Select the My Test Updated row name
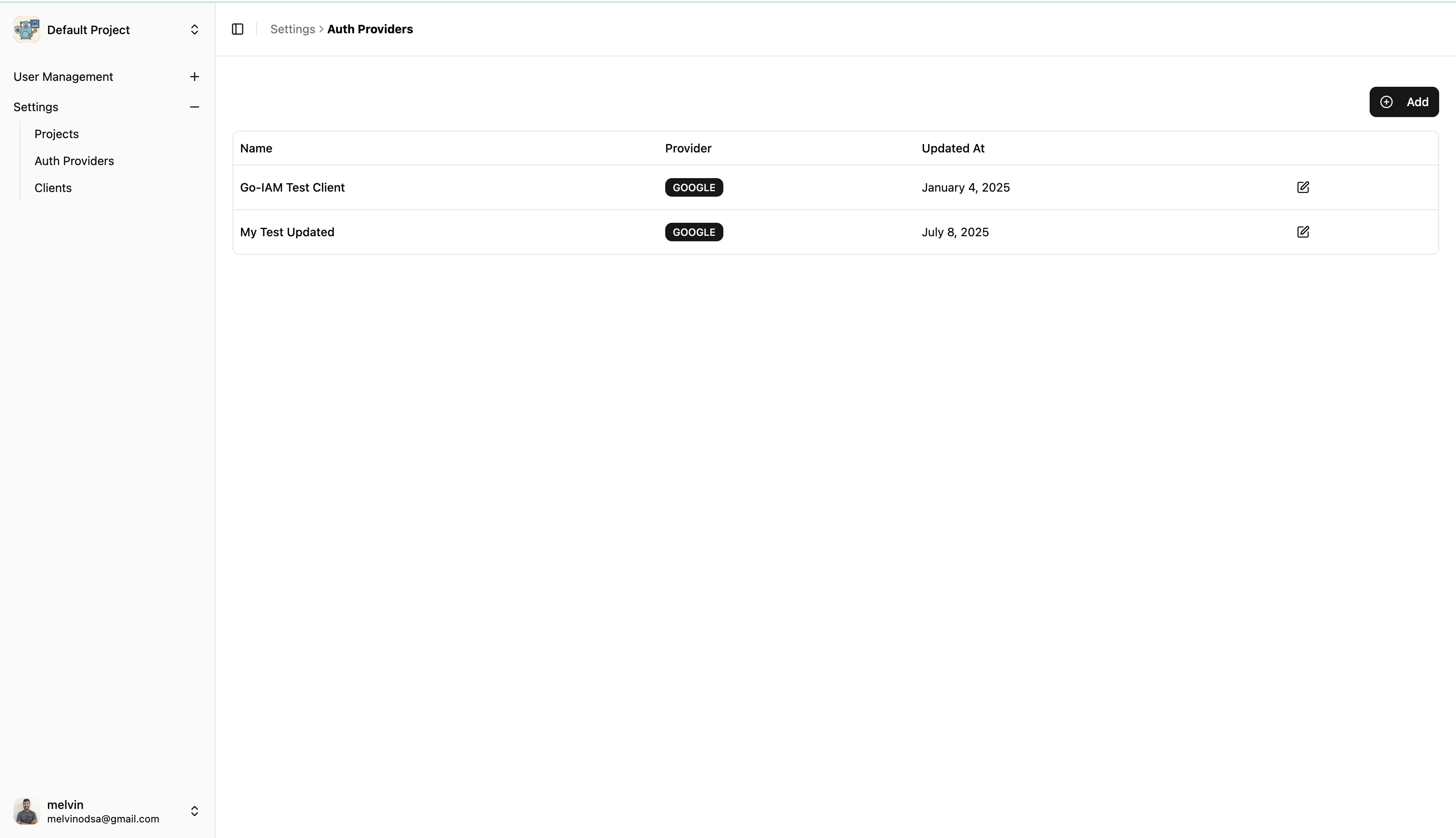This screenshot has width=1456, height=838. pyautogui.click(x=287, y=232)
